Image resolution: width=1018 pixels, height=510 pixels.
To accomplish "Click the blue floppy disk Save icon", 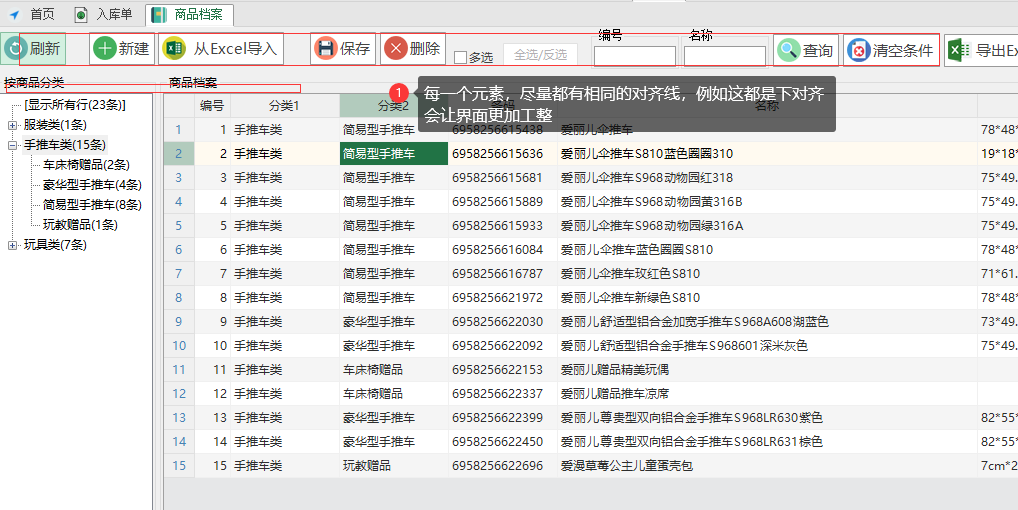I will tap(326, 49).
